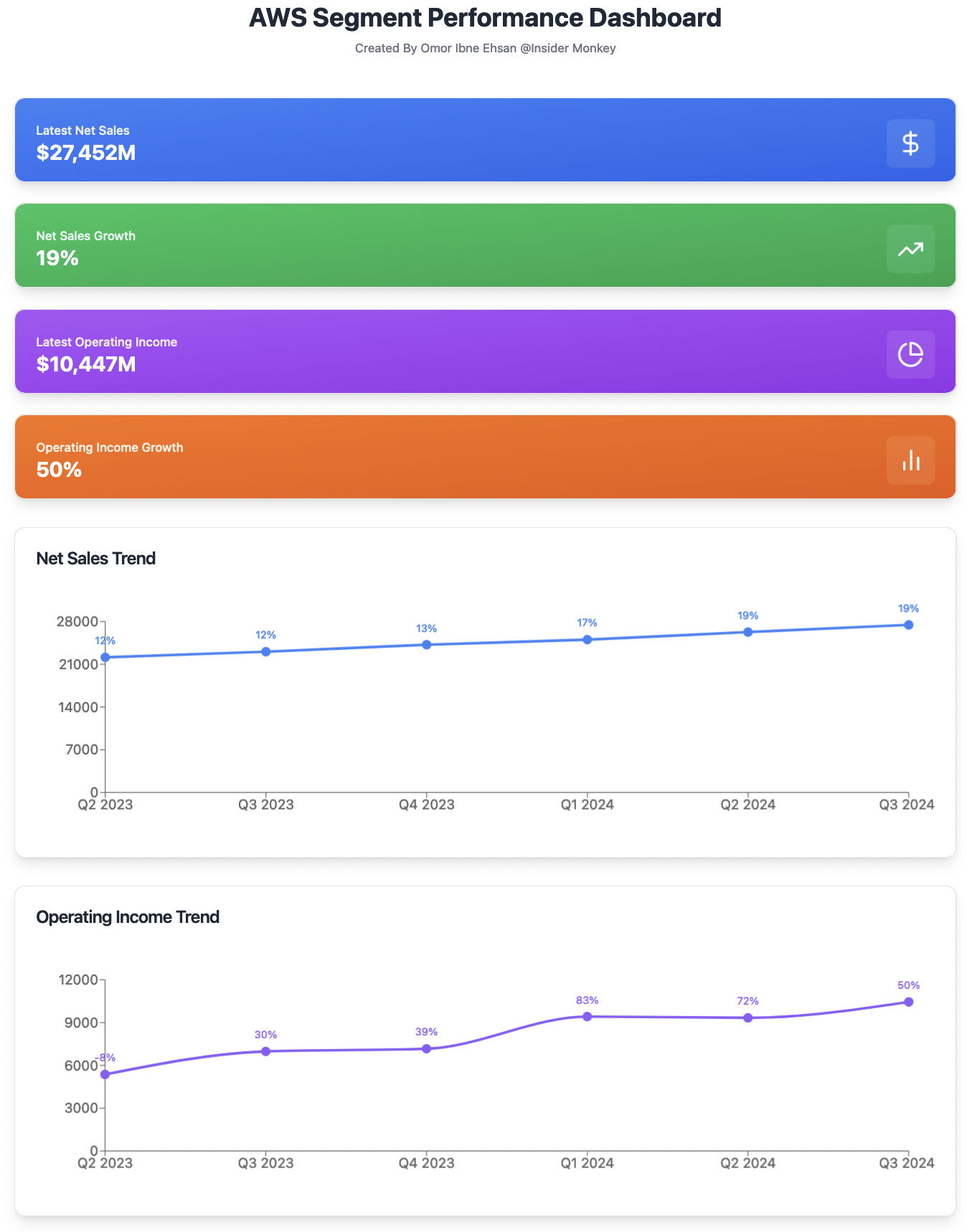Image resolution: width=967 pixels, height=1232 pixels.
Task: Click the Latest Operating Income $10,447M value
Action: point(86,364)
